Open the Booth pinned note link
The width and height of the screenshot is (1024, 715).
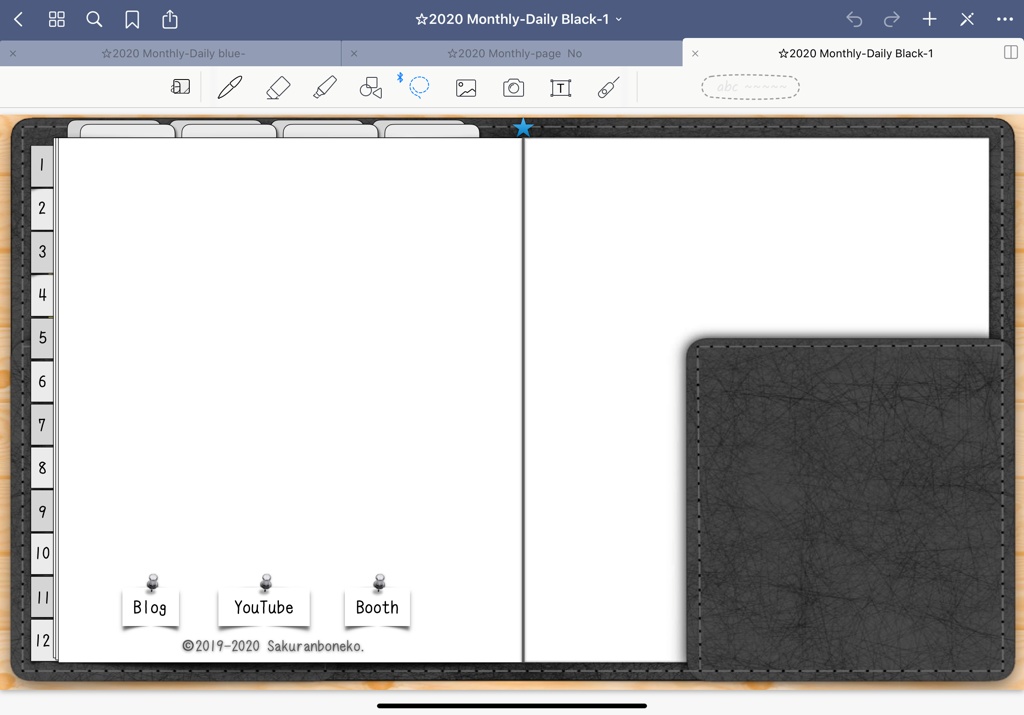377,607
